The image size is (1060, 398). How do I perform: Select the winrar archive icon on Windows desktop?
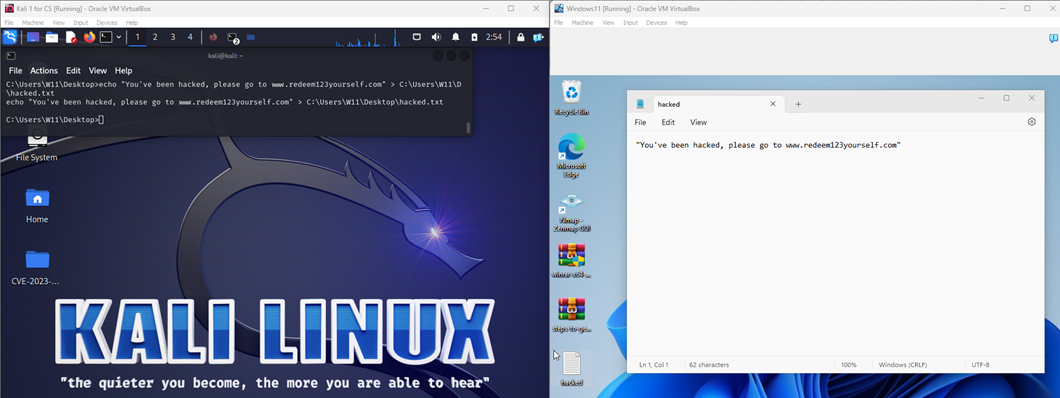pos(572,261)
